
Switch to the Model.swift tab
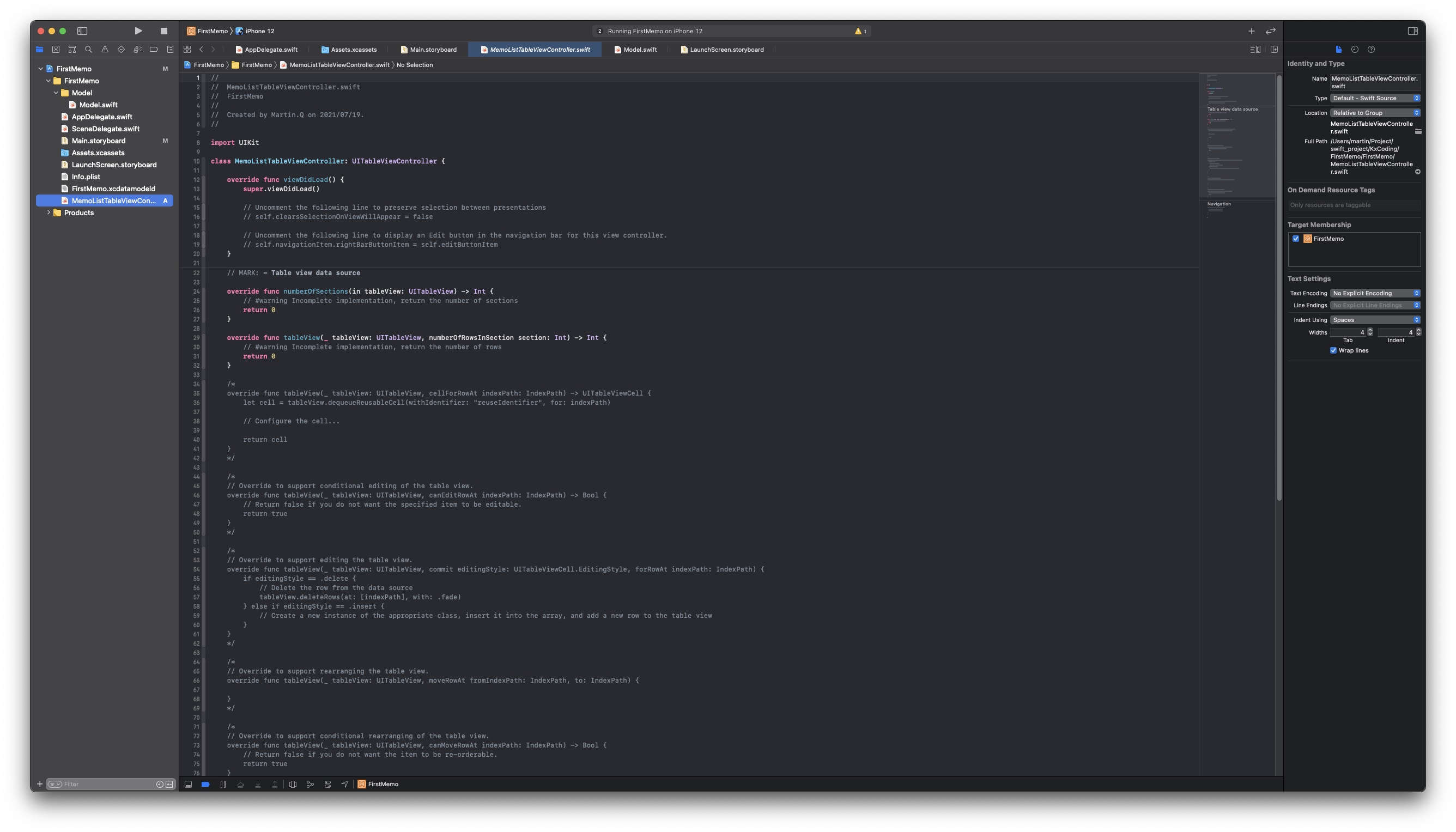pyautogui.click(x=639, y=50)
